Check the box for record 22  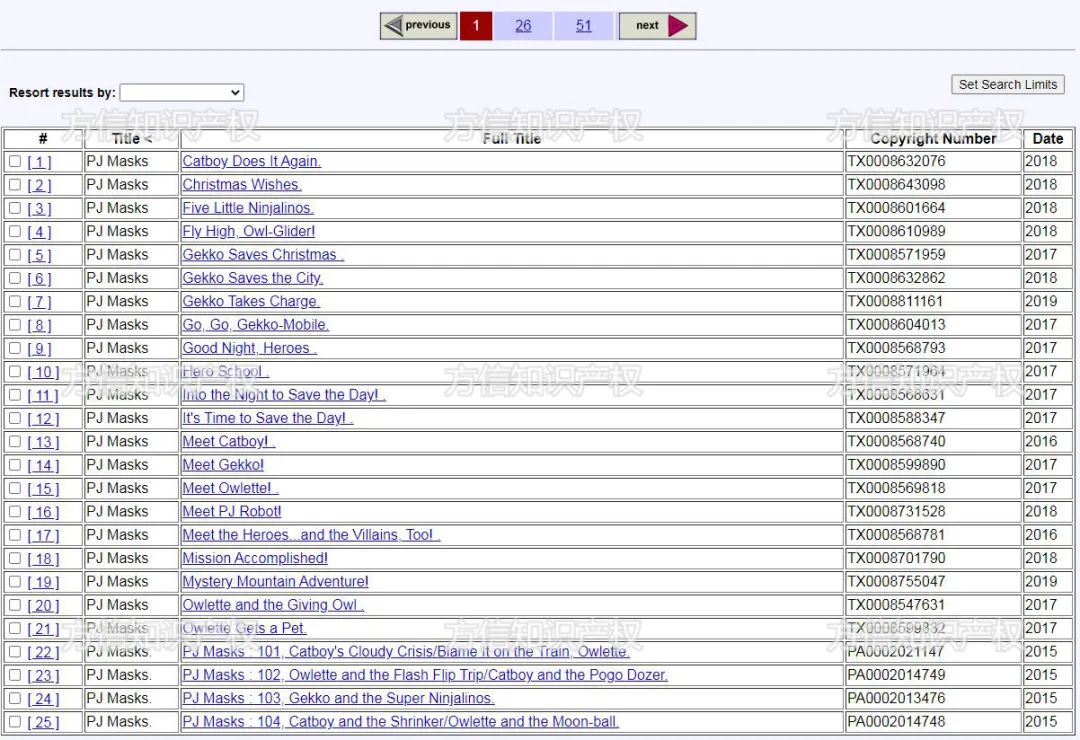14,651
